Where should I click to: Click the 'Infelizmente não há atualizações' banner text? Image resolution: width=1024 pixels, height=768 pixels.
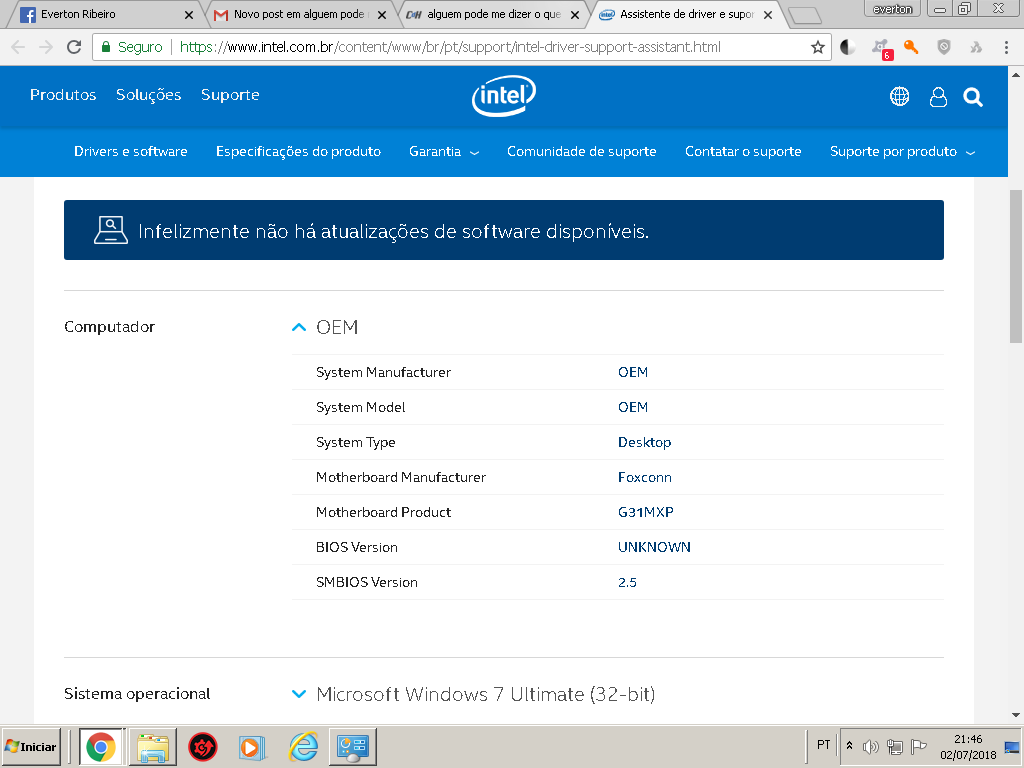393,232
